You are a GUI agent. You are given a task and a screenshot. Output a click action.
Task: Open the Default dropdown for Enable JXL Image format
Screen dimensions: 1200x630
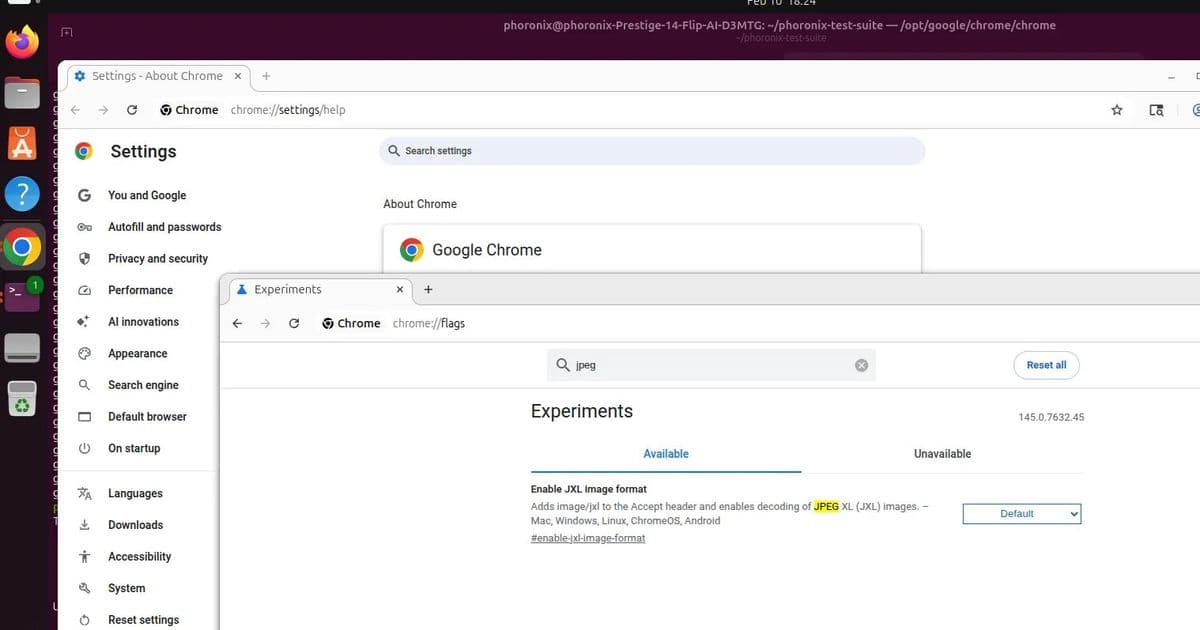1022,513
